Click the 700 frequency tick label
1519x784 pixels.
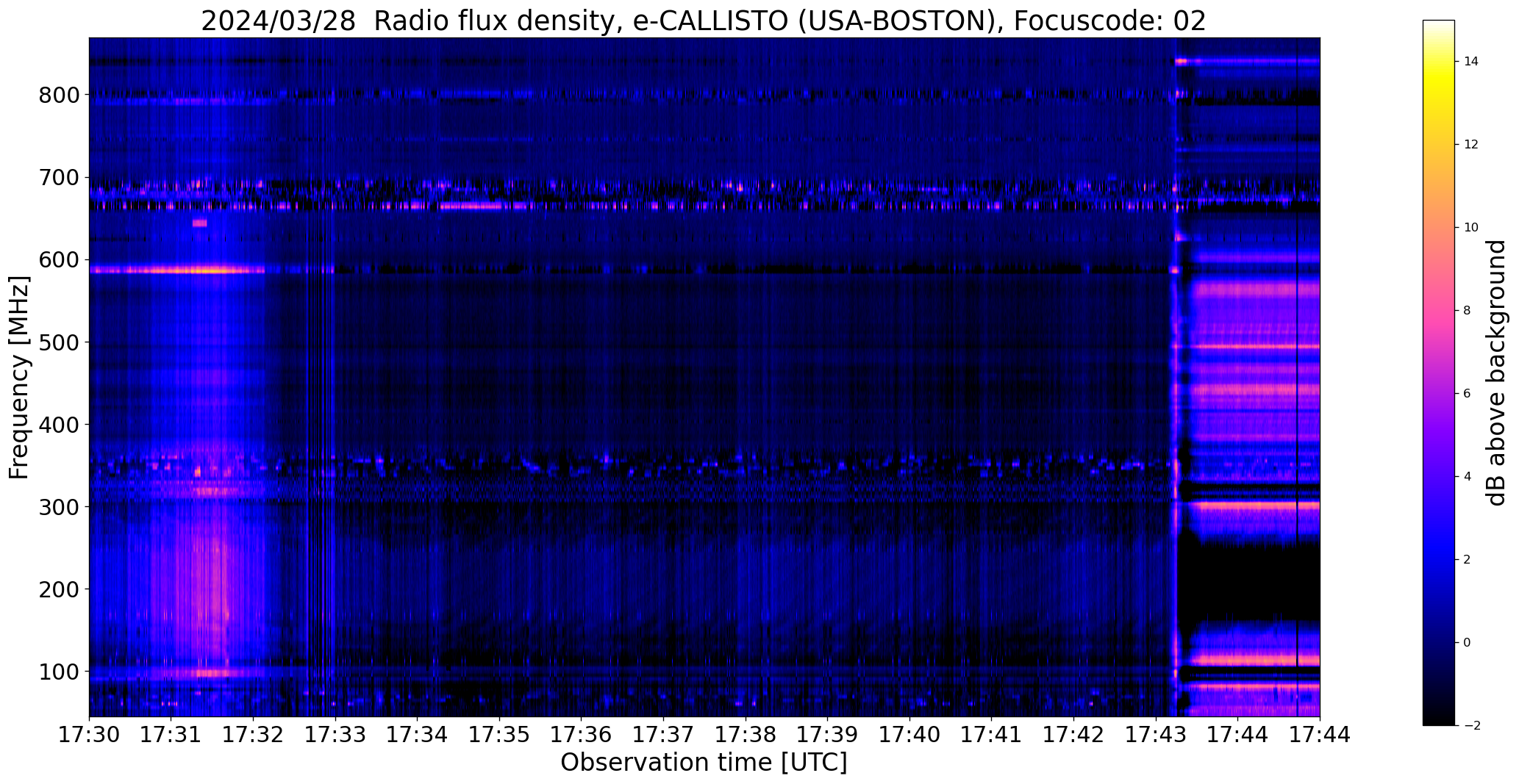click(58, 178)
